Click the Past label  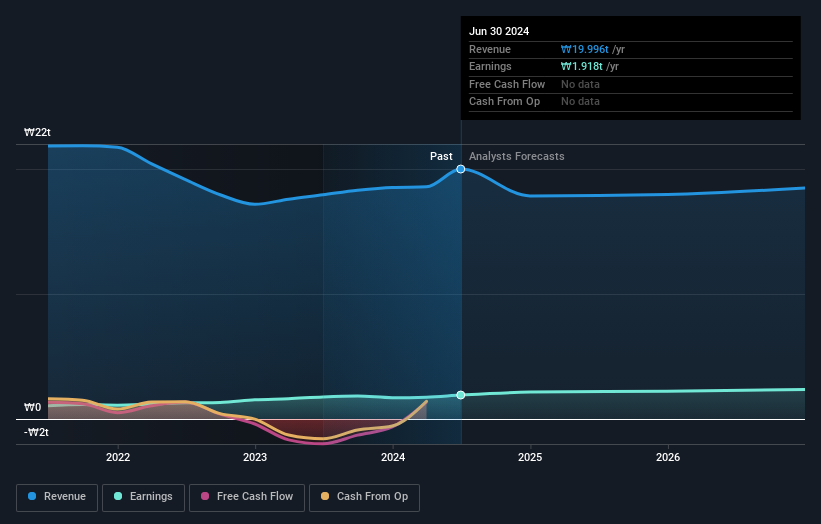pos(441,156)
